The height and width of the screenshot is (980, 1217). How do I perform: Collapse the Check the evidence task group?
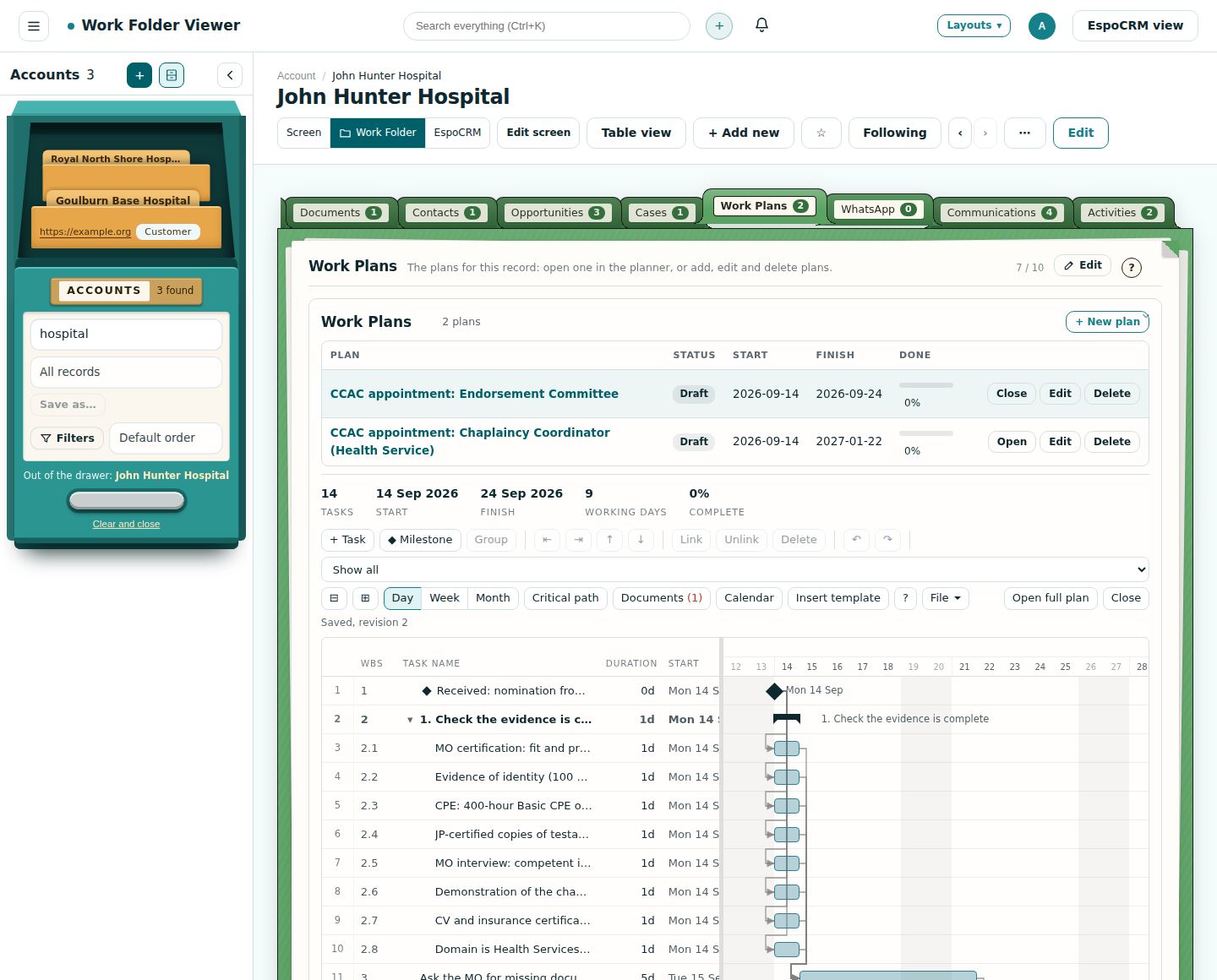(410, 720)
